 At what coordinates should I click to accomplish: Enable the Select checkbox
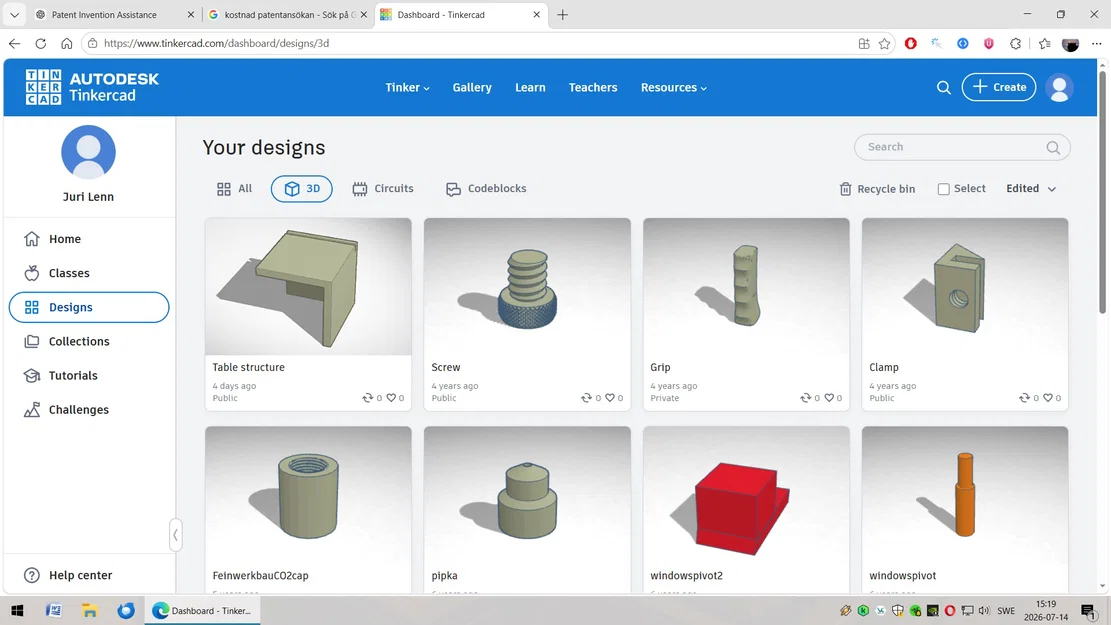(943, 188)
